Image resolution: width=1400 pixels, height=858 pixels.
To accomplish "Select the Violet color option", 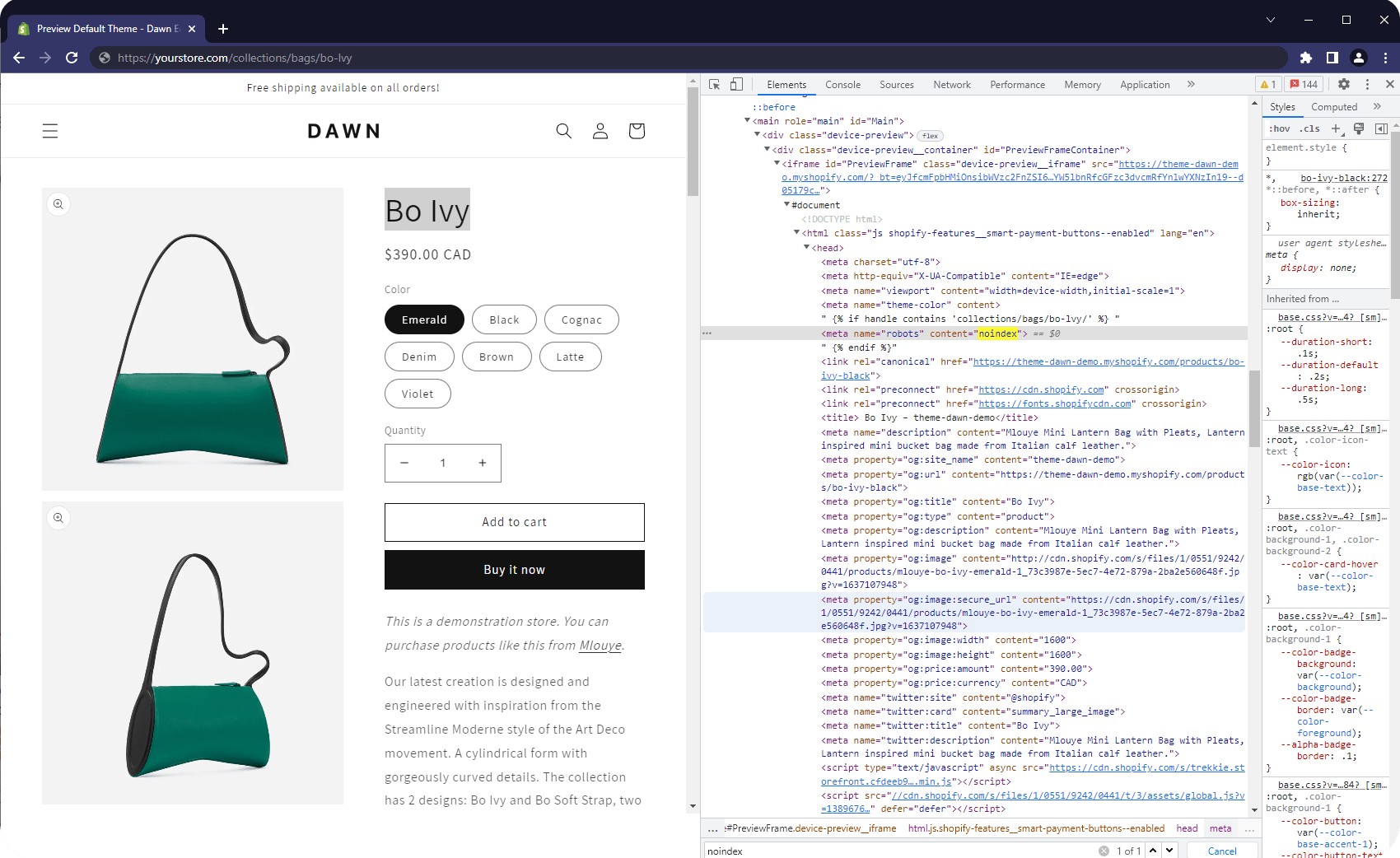I will (x=418, y=394).
